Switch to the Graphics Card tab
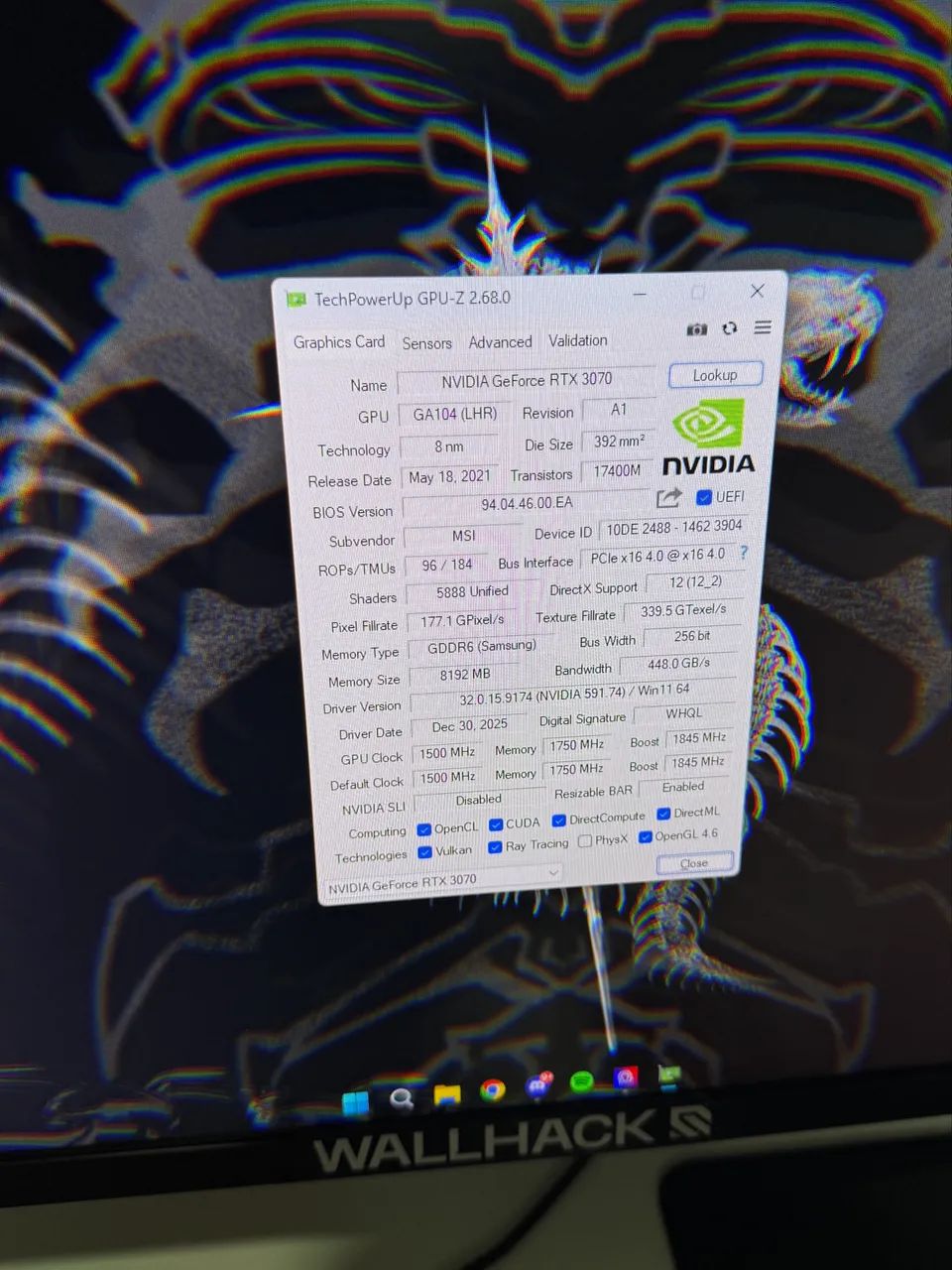This screenshot has height=1270, width=952. pos(339,342)
